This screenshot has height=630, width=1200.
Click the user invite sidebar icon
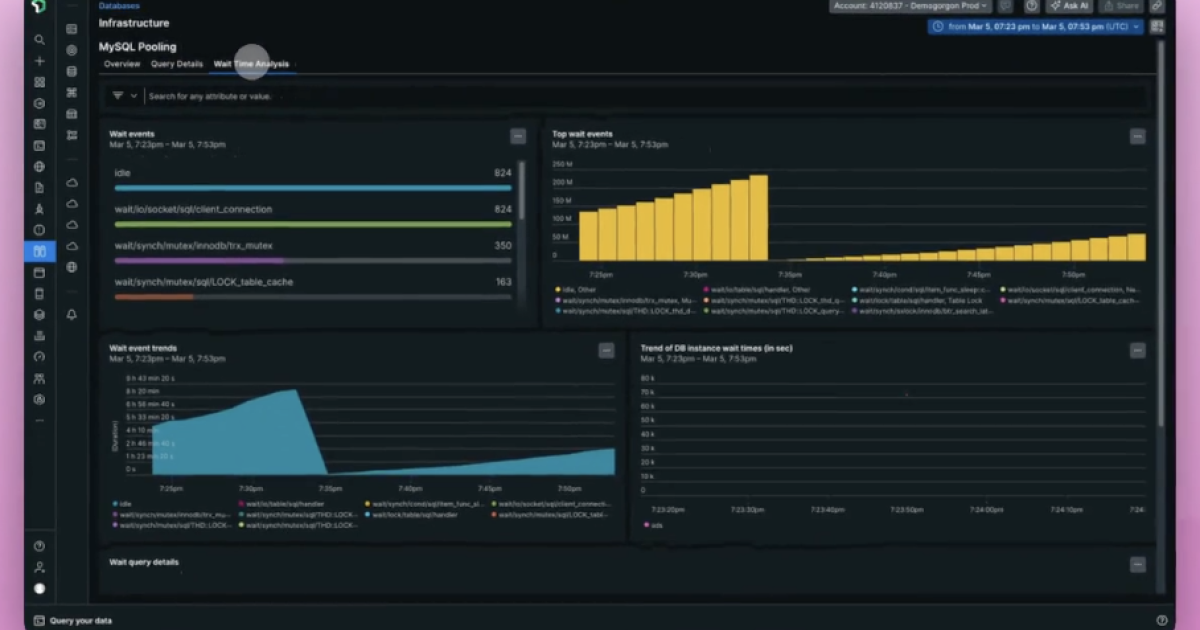[x=40, y=567]
